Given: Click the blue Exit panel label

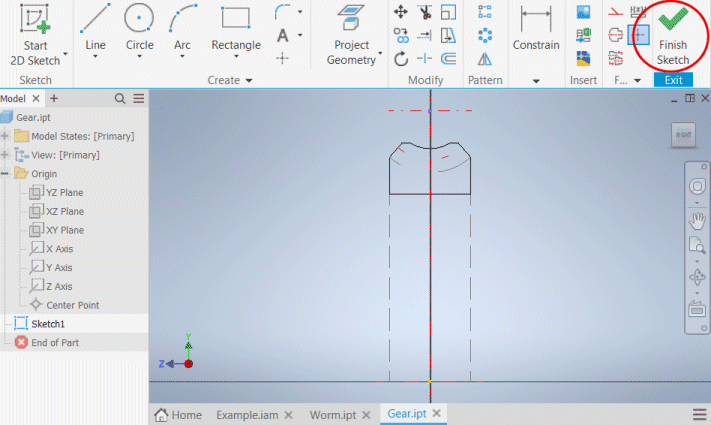Looking at the screenshot, I should coord(673,80).
